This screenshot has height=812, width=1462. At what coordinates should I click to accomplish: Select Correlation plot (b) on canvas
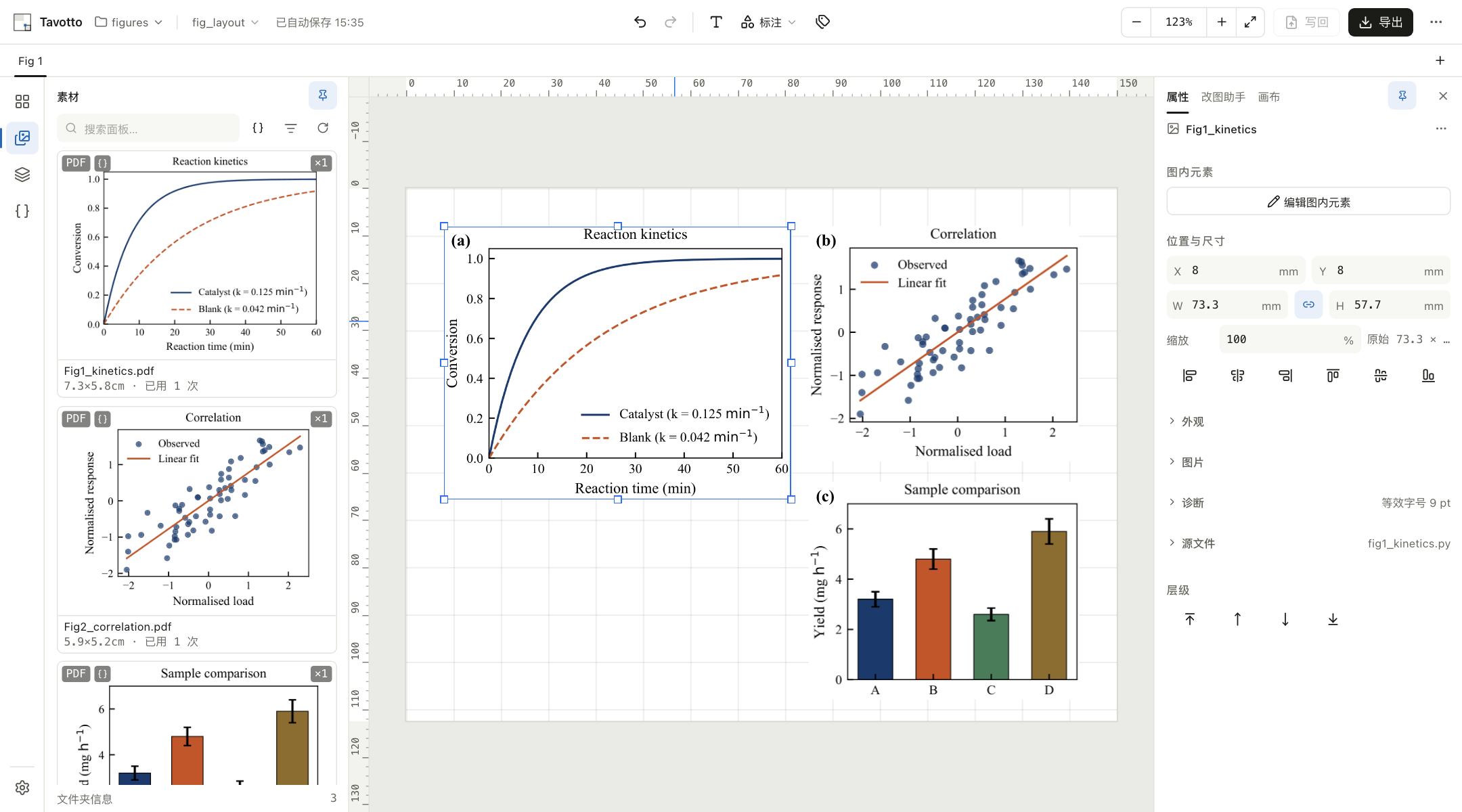(944, 345)
